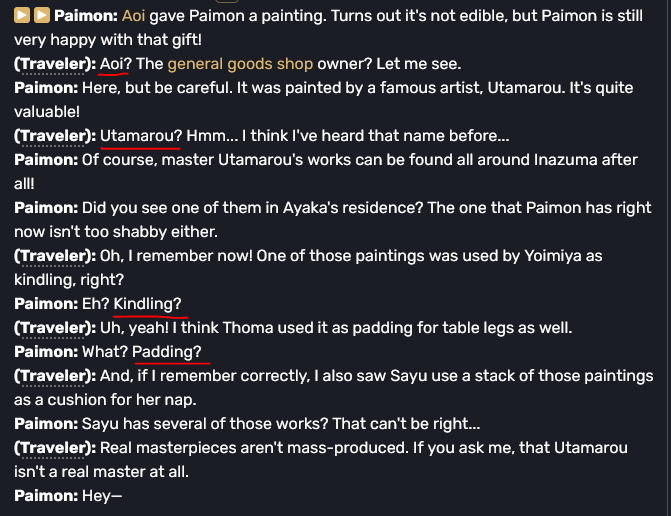Click Traveler label before 'Real masterpieces'
Image resolution: width=671 pixels, height=516 pixels.
click(x=55, y=448)
